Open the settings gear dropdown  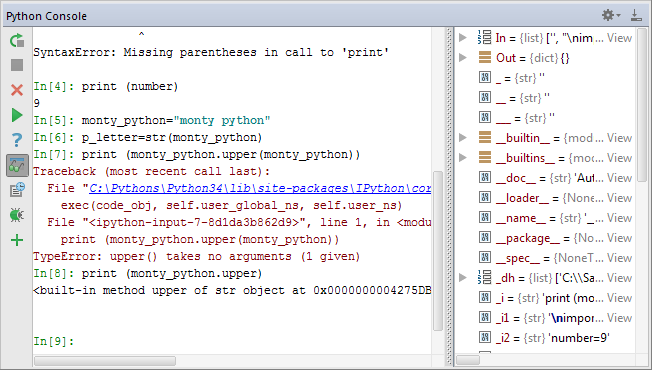tap(610, 15)
